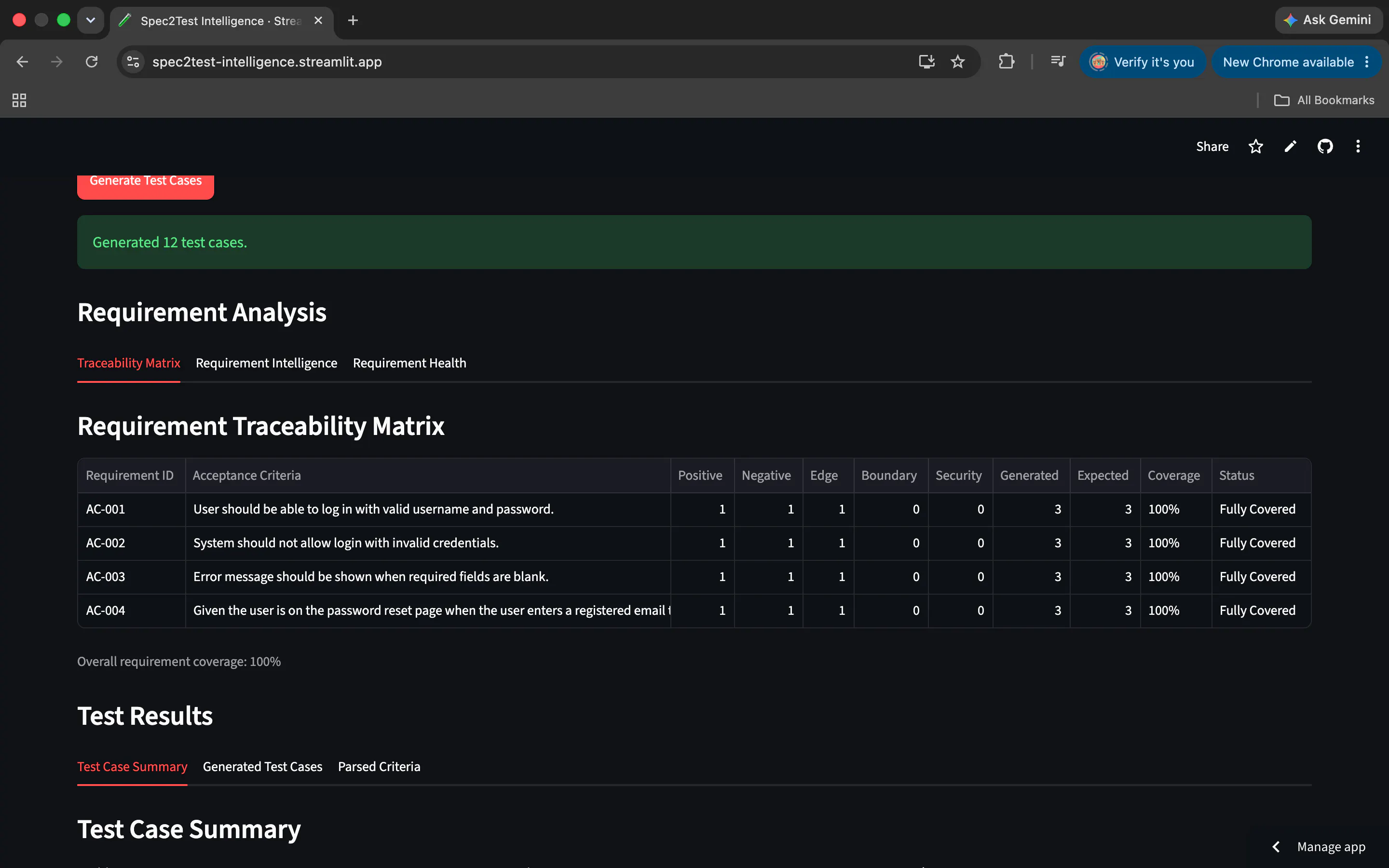
Task: Select the AC-004 requirement cell
Action: click(x=132, y=611)
